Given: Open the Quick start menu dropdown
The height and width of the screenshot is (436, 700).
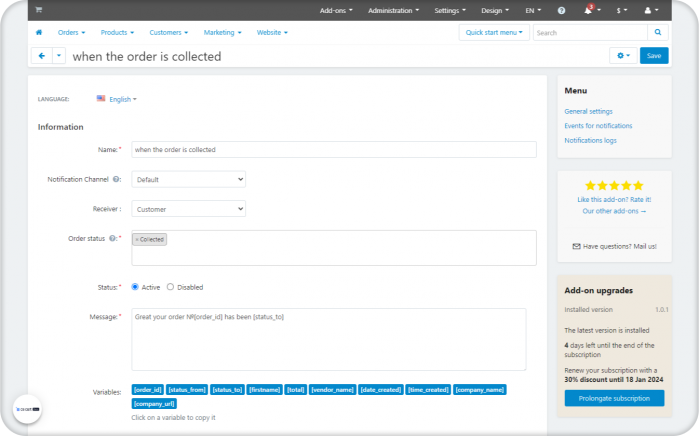Looking at the screenshot, I should 494,32.
